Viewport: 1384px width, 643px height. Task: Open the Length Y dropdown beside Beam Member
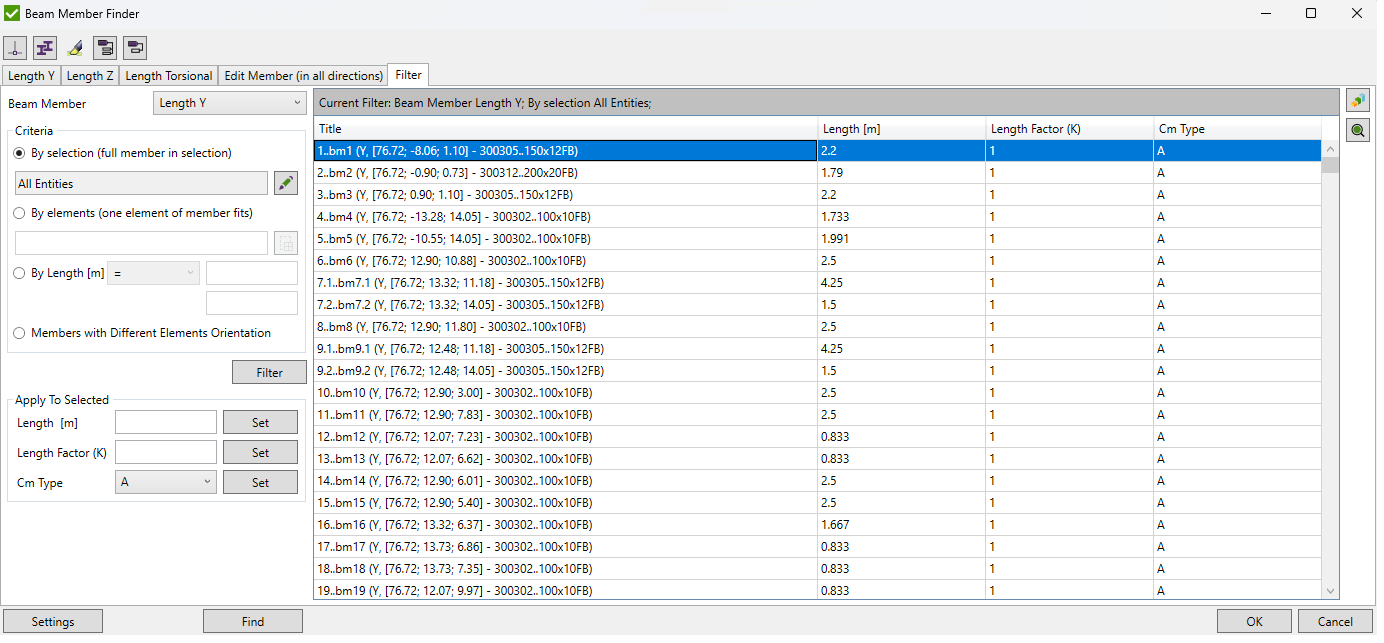point(229,103)
